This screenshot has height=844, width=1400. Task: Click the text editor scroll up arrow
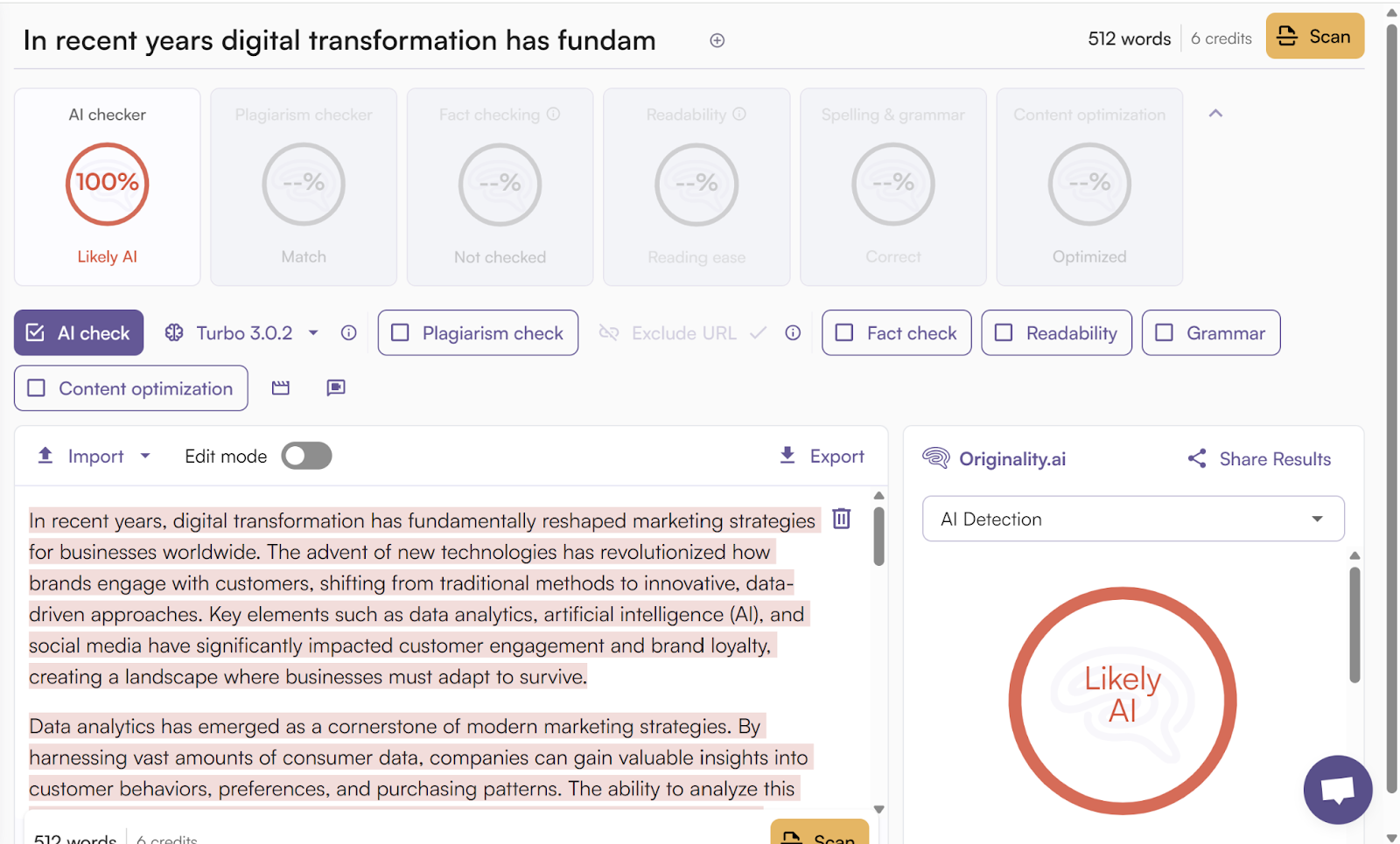coord(878,496)
